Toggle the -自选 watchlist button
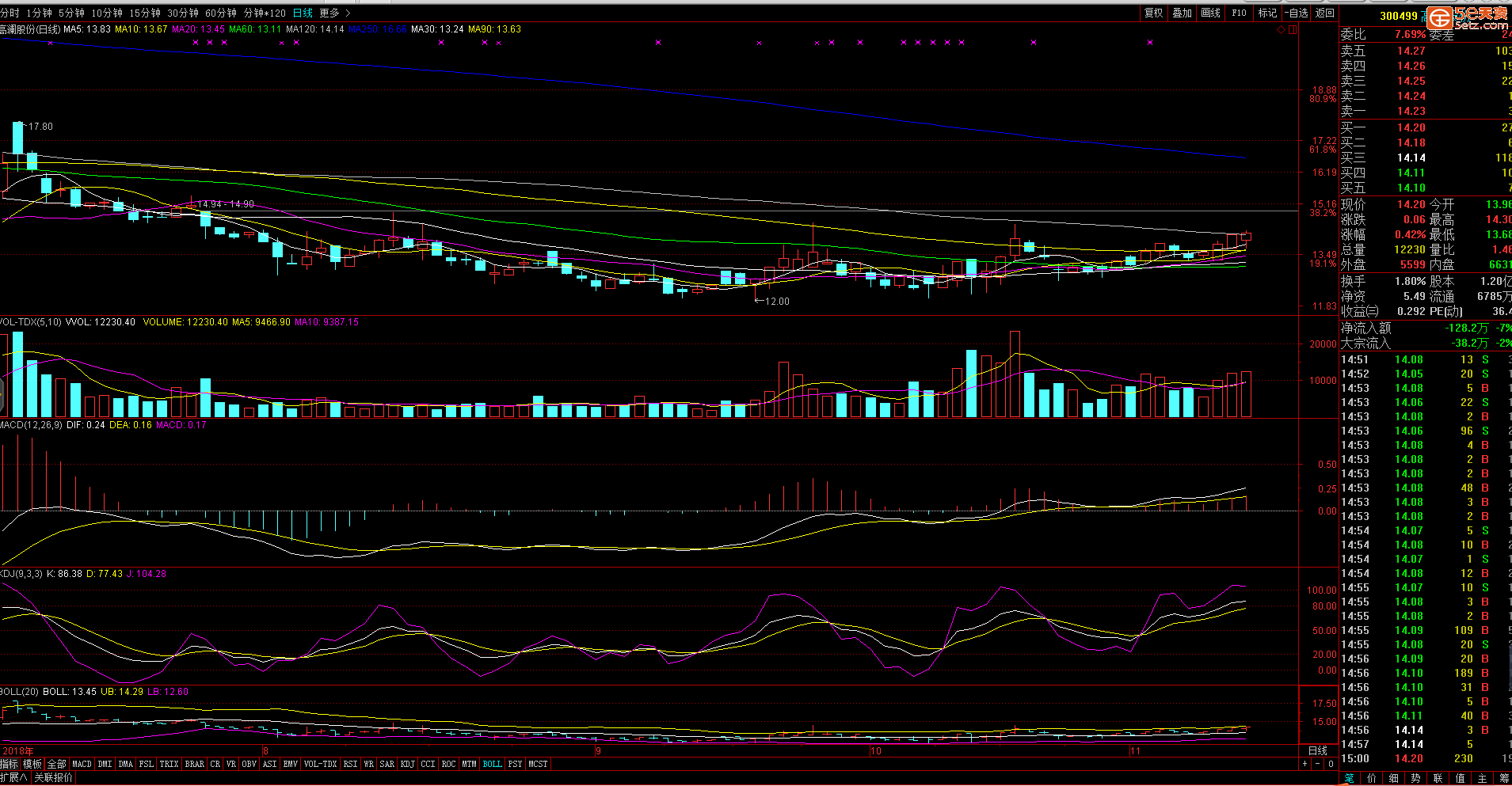The width and height of the screenshot is (1512, 786). [1297, 13]
